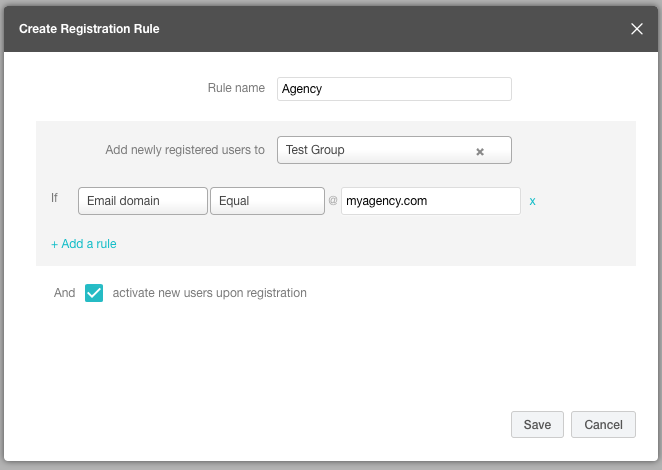
Task: Cancel creating the registration rule
Action: tap(603, 424)
